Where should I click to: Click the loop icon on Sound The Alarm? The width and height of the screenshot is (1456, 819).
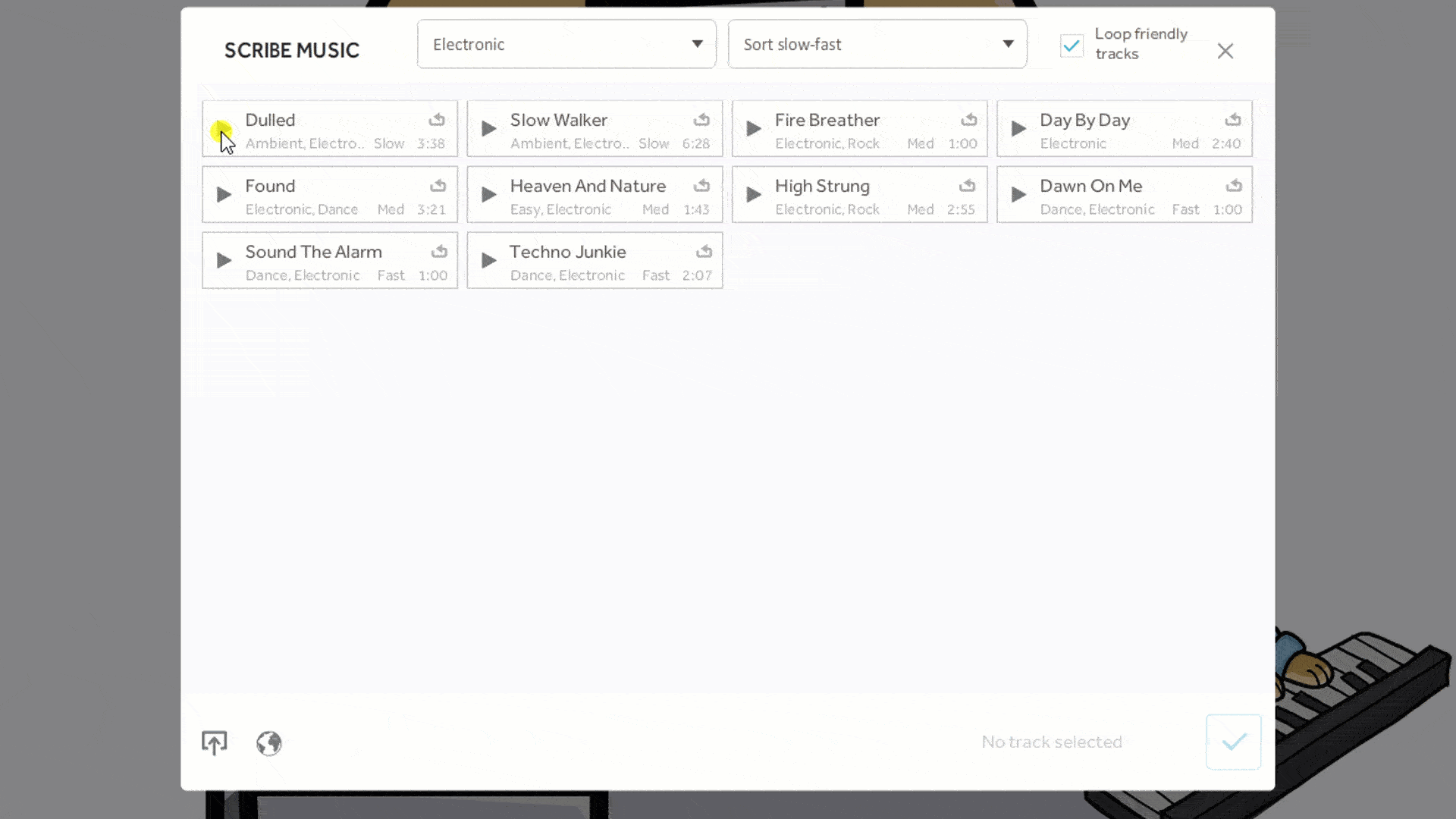click(439, 252)
